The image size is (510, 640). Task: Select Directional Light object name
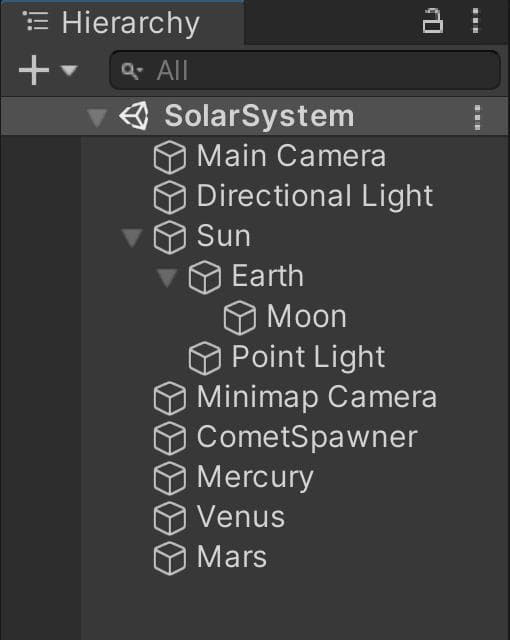pyautogui.click(x=315, y=197)
